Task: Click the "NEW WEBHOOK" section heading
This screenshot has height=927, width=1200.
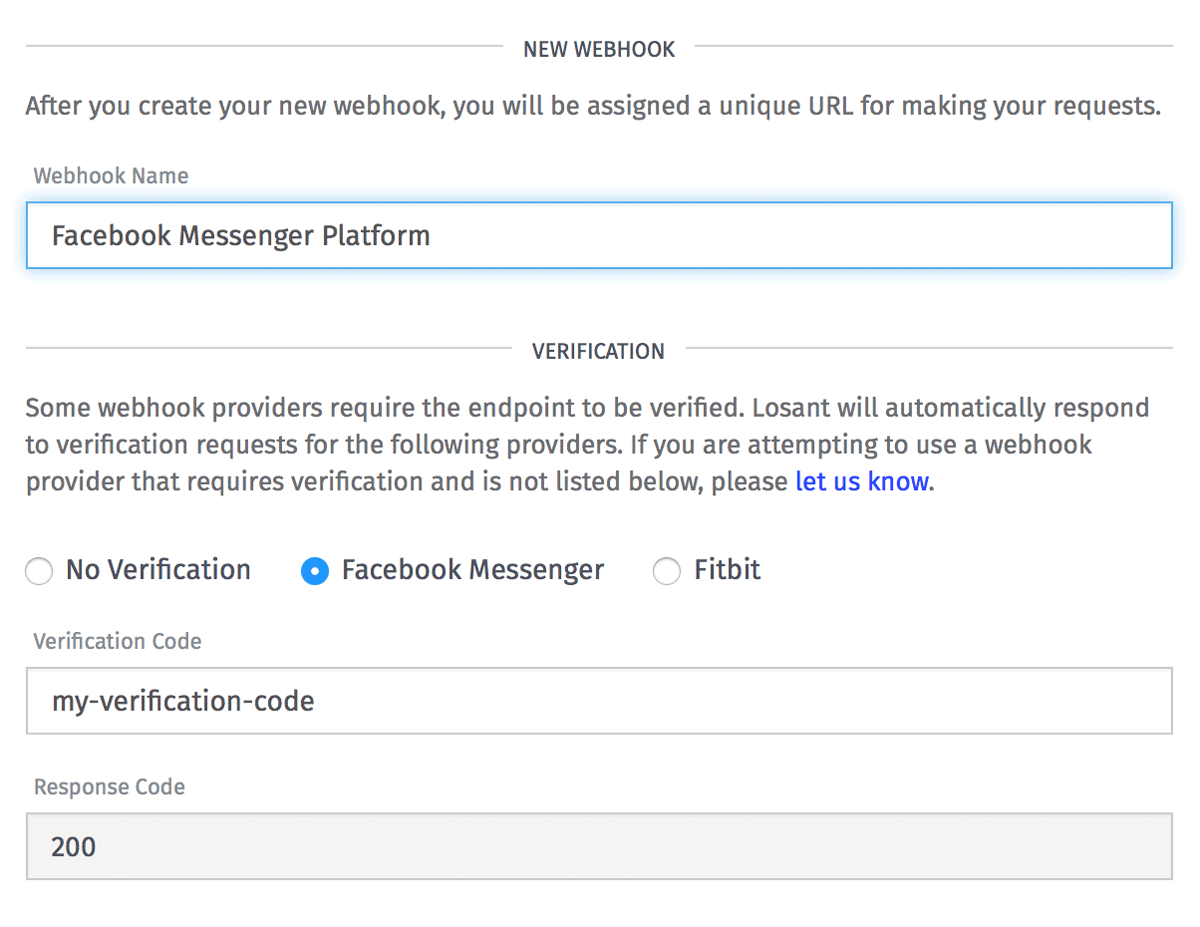Action: click(x=599, y=49)
